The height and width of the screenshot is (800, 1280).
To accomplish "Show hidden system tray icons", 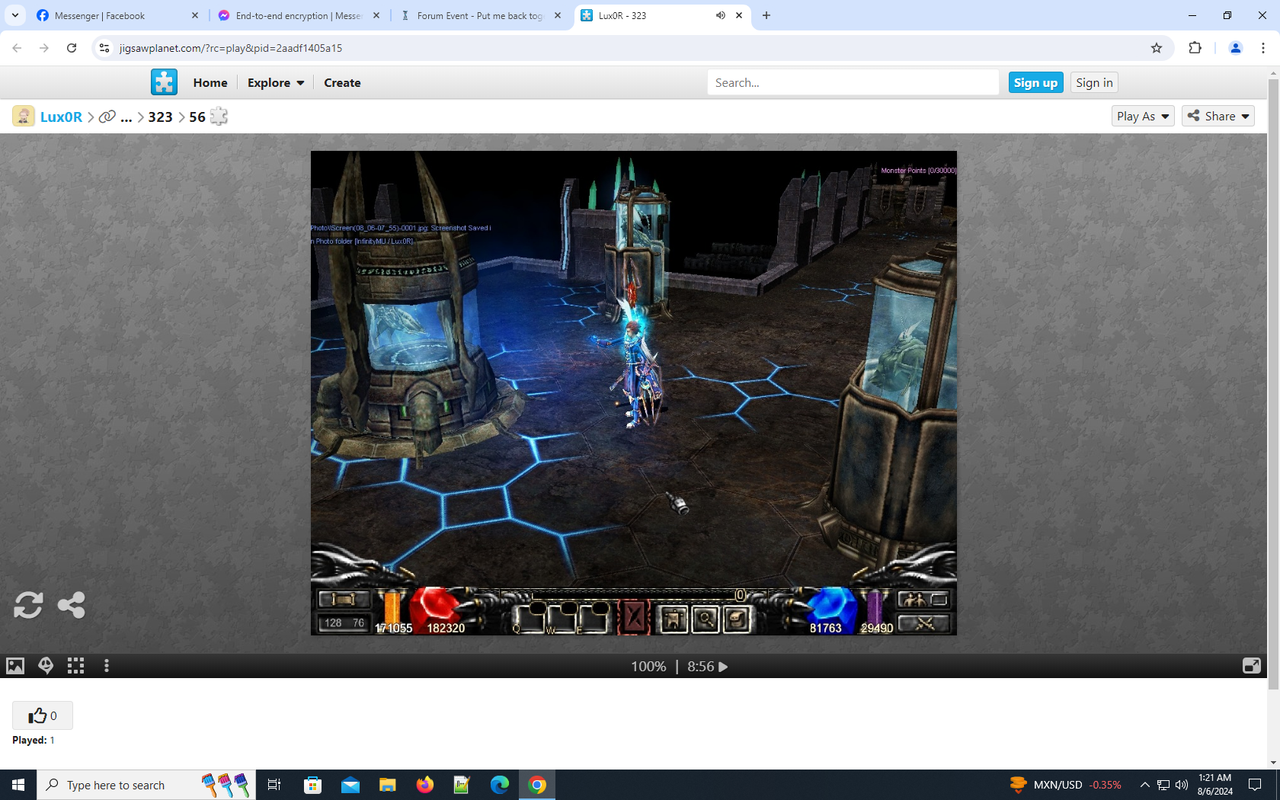I will coord(1144,785).
